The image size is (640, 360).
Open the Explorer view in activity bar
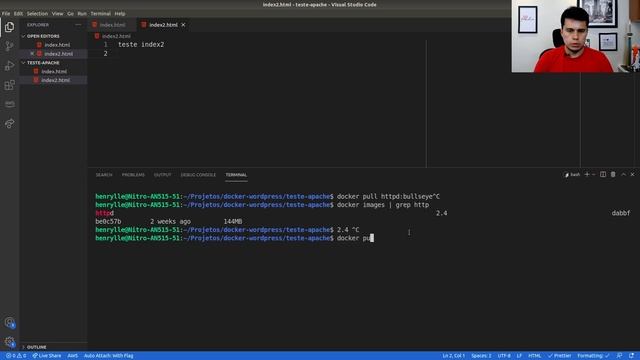point(9,27)
